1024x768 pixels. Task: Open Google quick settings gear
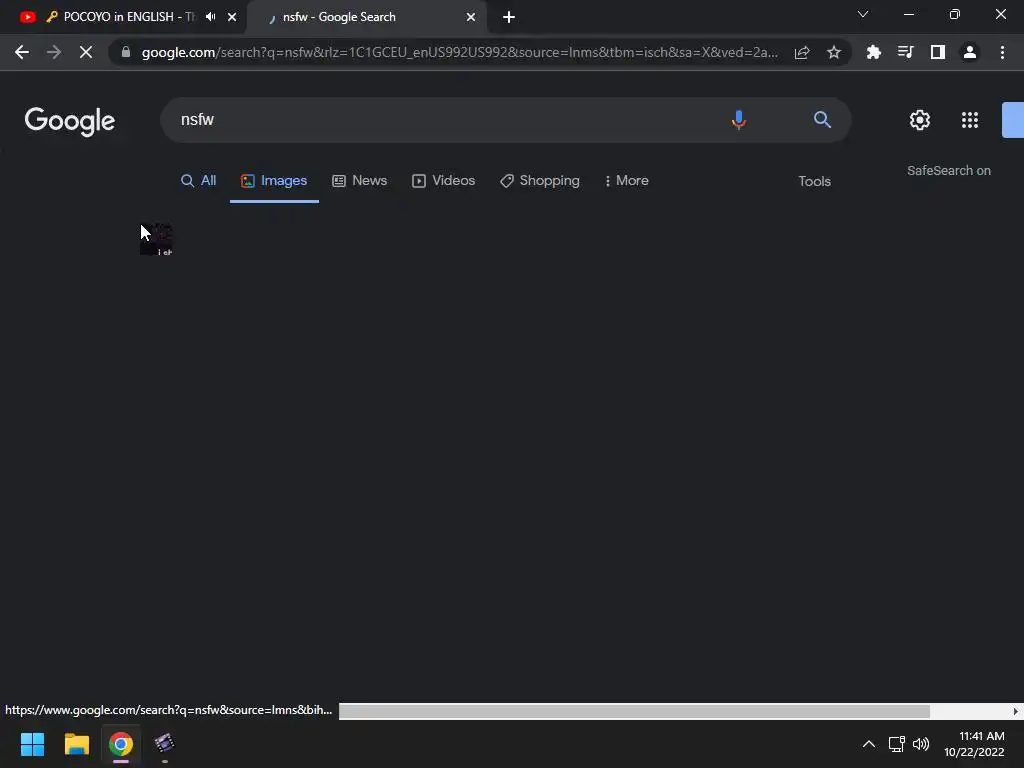point(920,120)
